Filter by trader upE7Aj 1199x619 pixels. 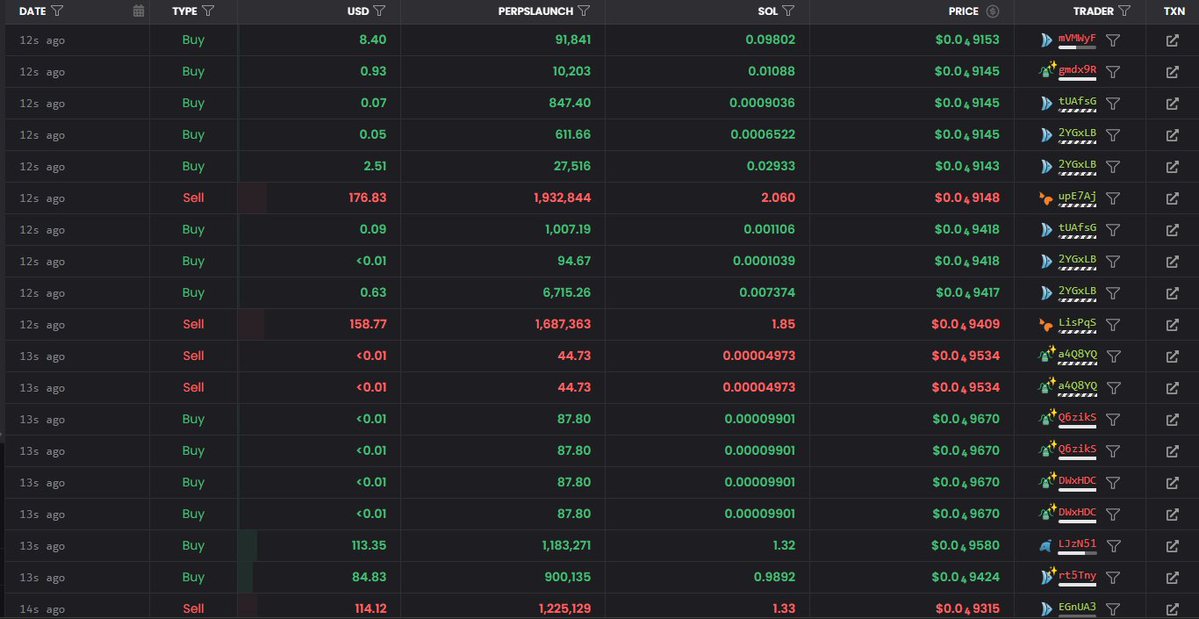click(x=1113, y=198)
